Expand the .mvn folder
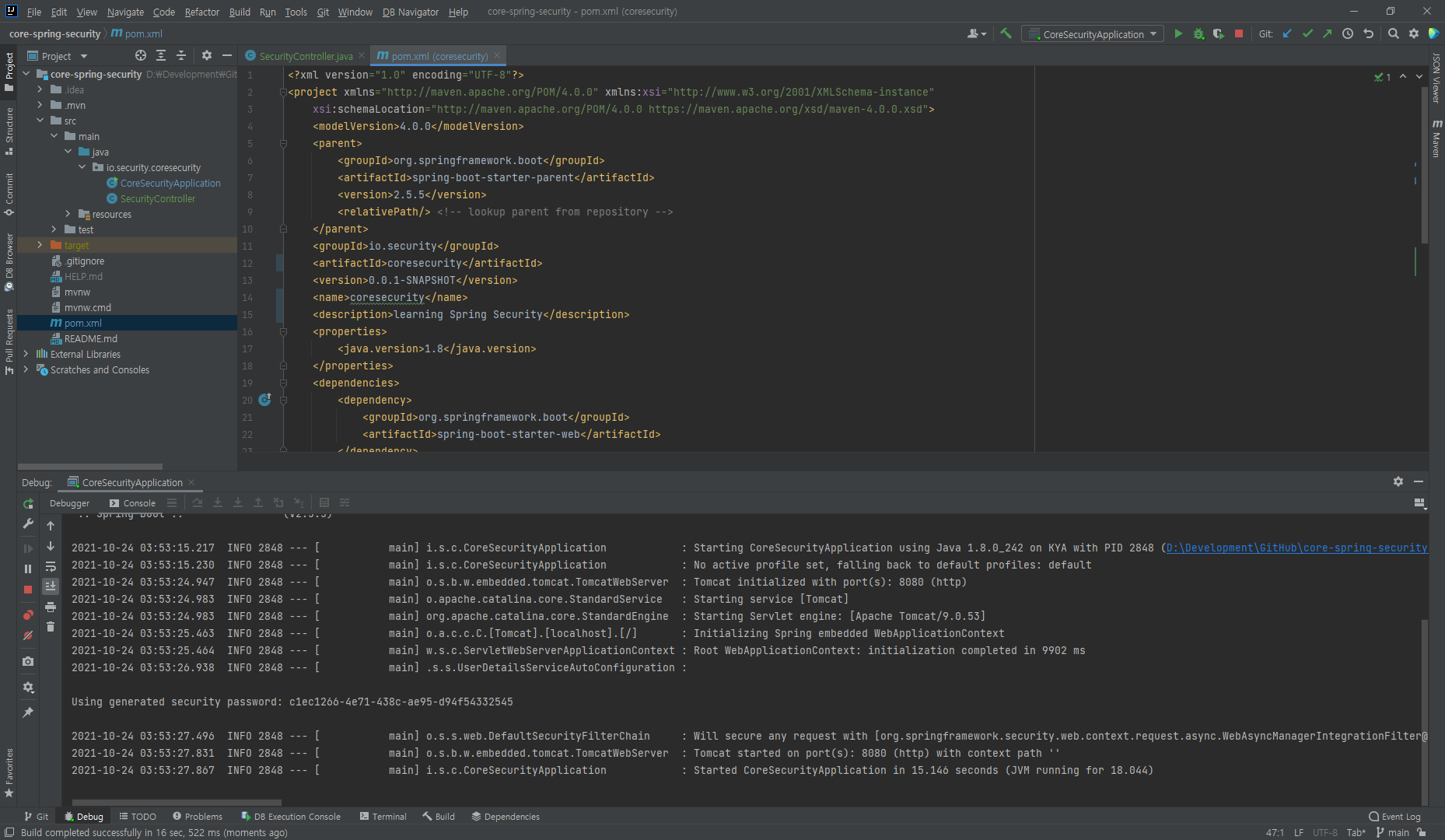The width and height of the screenshot is (1445, 840). coord(40,105)
